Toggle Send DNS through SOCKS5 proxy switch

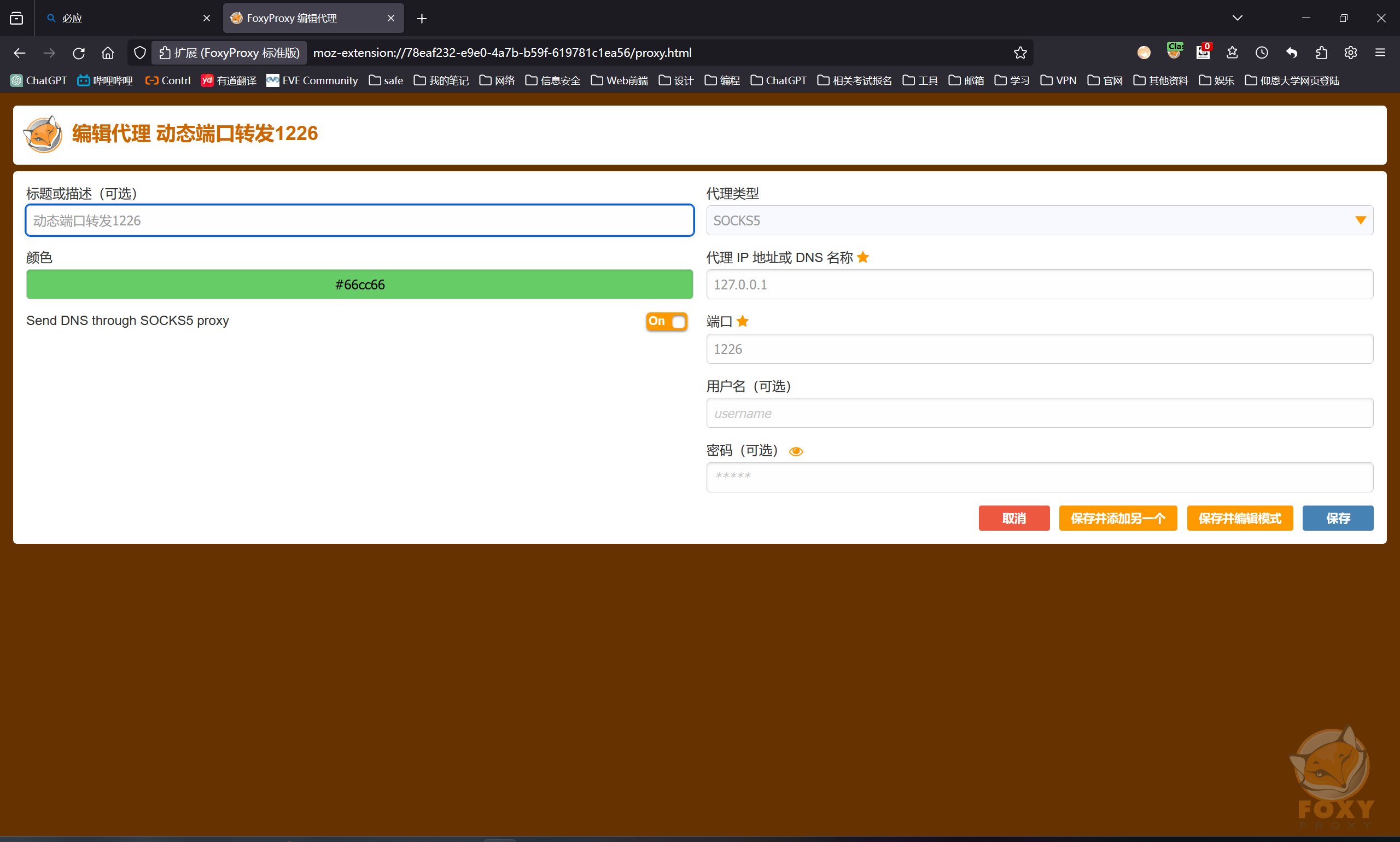point(666,321)
